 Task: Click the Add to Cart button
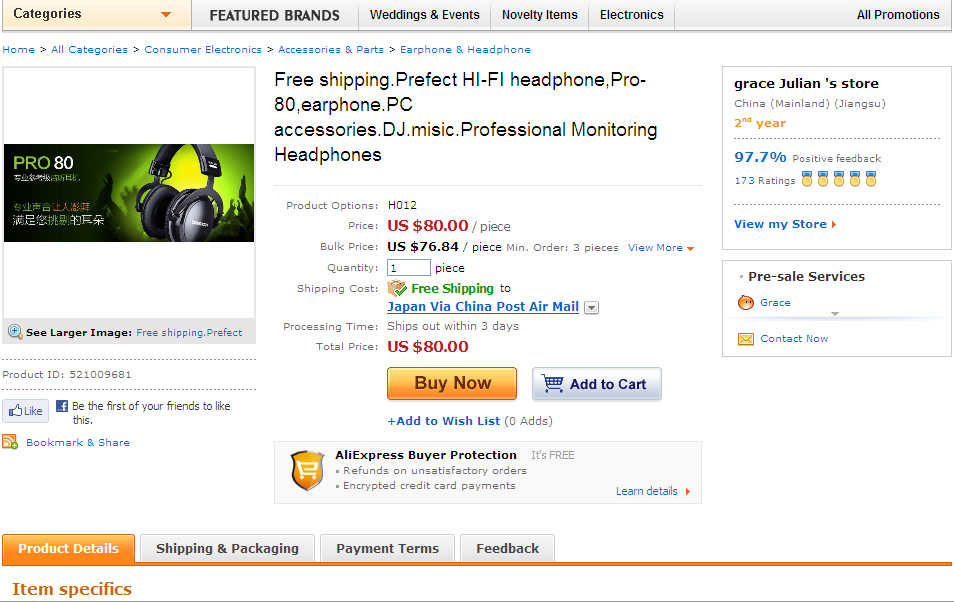[x=596, y=384]
